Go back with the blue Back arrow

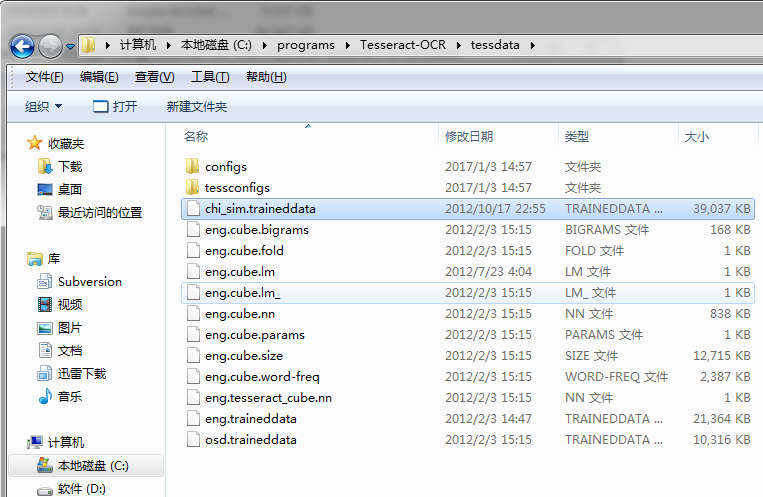click(22, 47)
